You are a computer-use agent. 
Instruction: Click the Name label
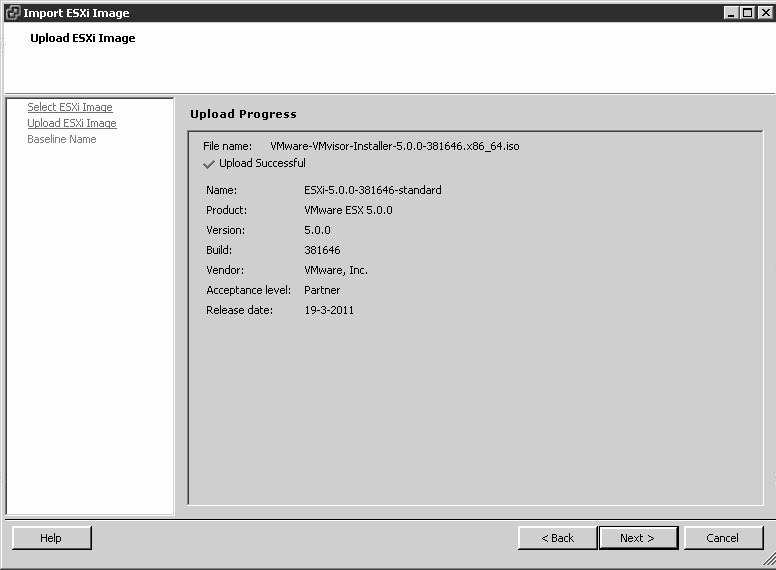(x=222, y=190)
